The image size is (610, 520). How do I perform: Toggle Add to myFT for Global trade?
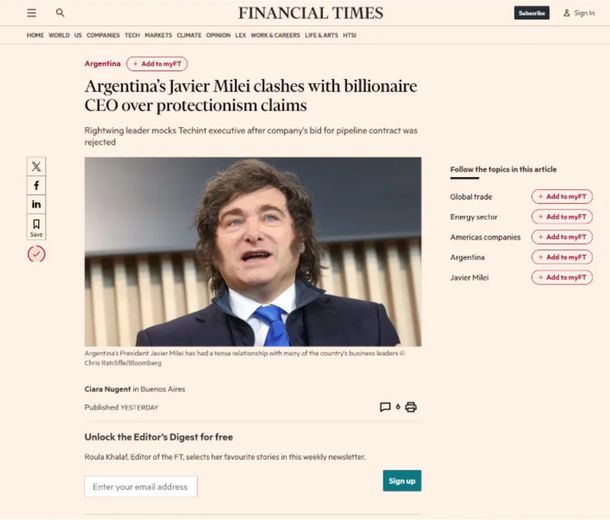point(561,197)
